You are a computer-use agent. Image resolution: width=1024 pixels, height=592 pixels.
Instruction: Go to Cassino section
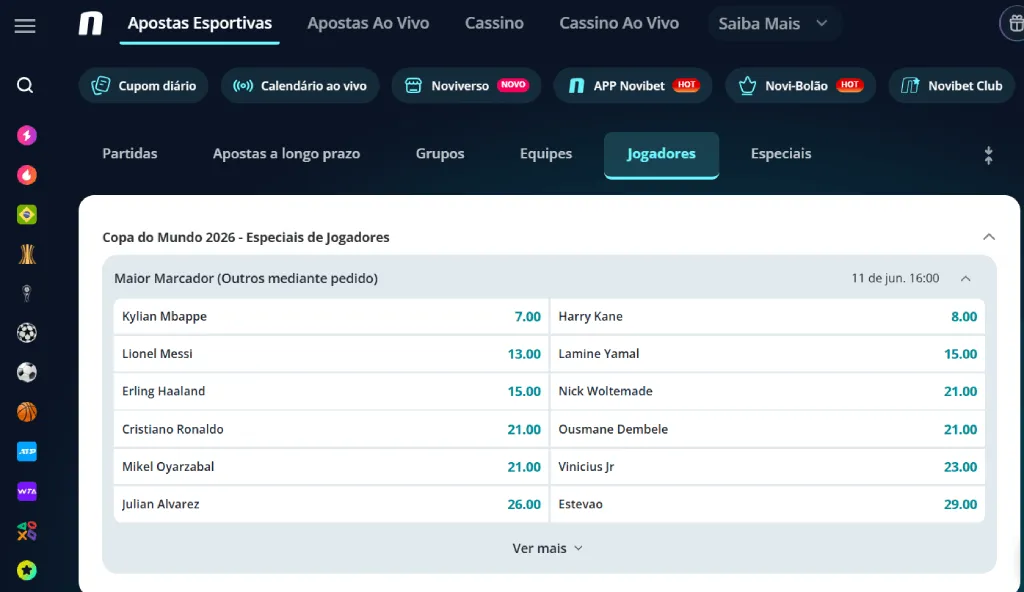494,24
